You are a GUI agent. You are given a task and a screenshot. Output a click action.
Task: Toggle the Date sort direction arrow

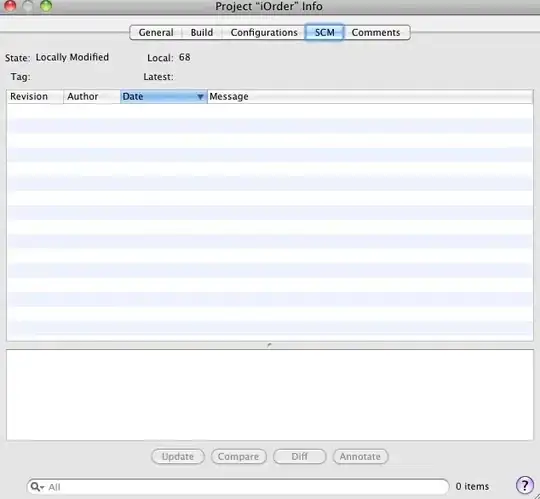200,97
